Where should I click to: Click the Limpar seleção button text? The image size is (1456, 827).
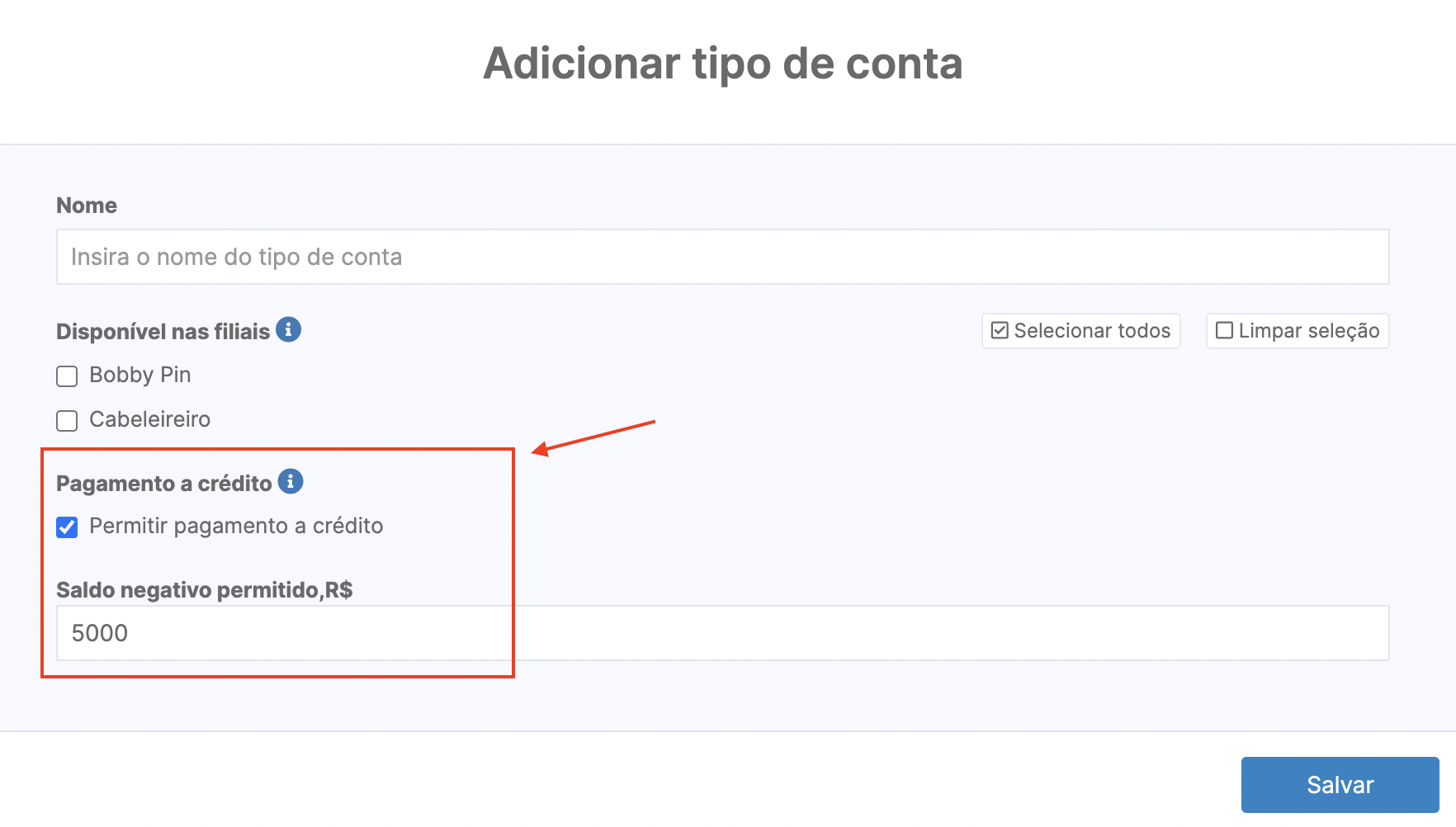(1309, 331)
